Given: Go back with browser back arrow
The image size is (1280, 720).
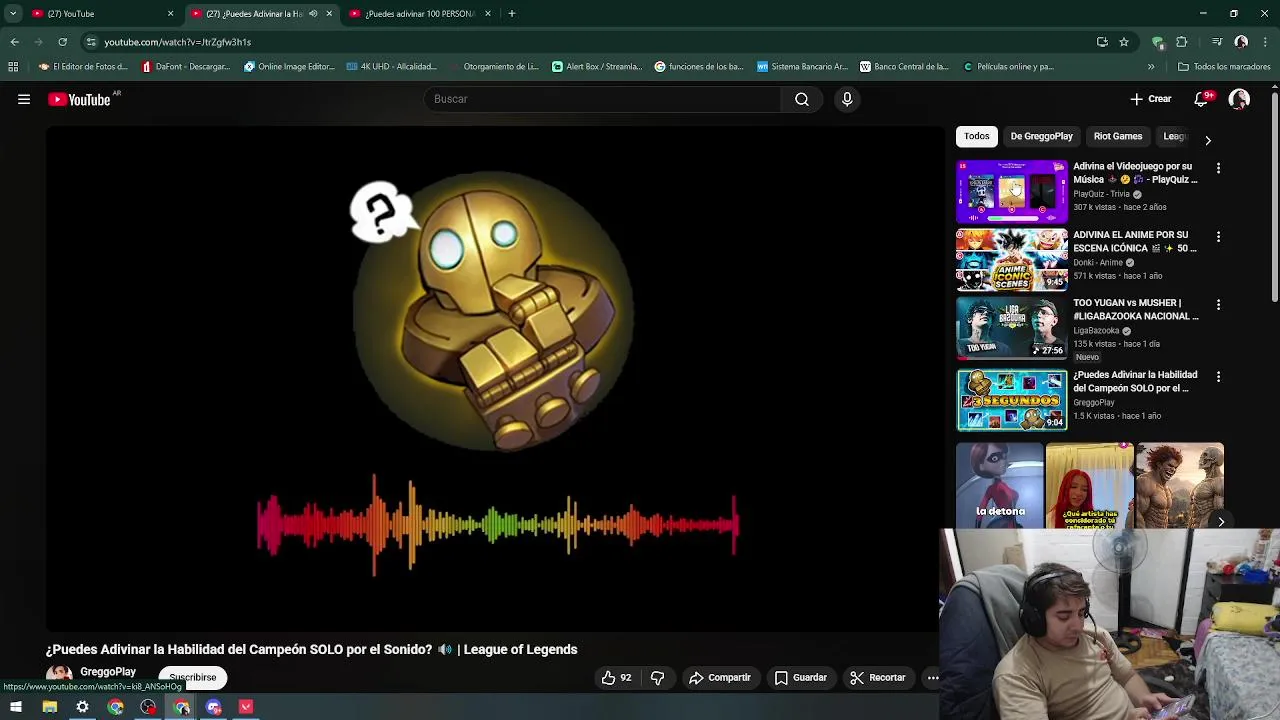Looking at the screenshot, I should coord(14,42).
